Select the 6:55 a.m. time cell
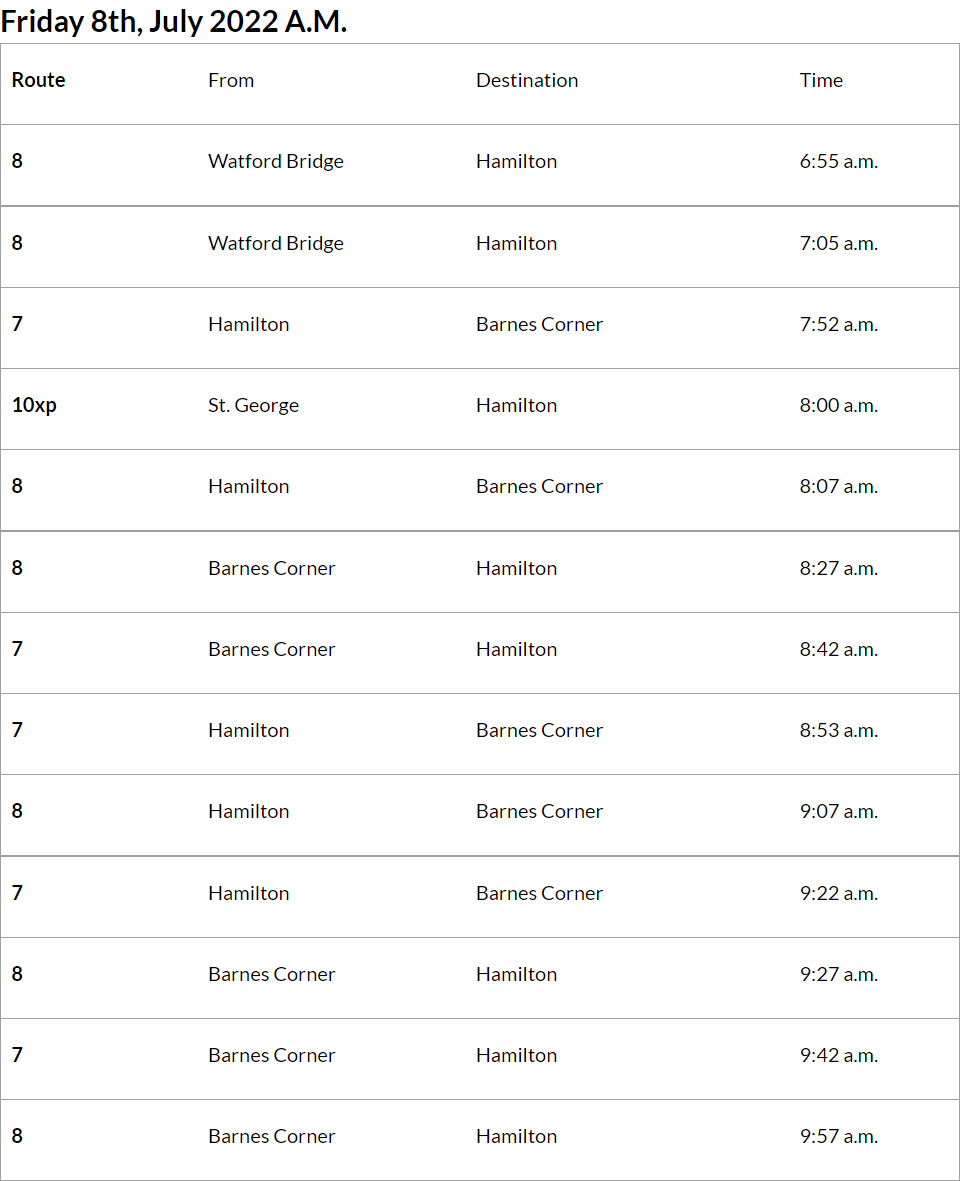 pos(838,162)
